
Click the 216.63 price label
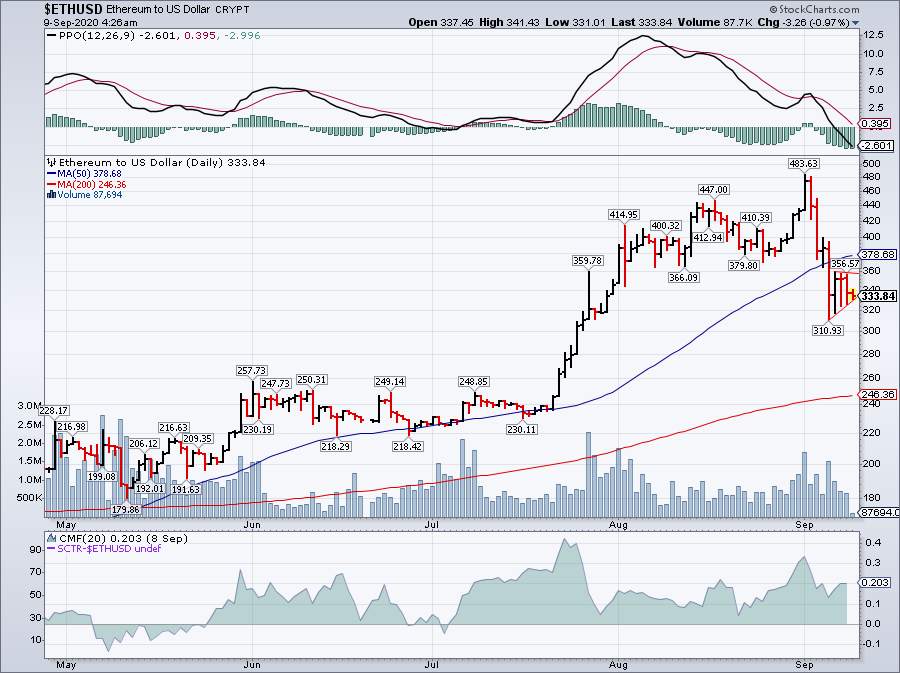point(174,427)
